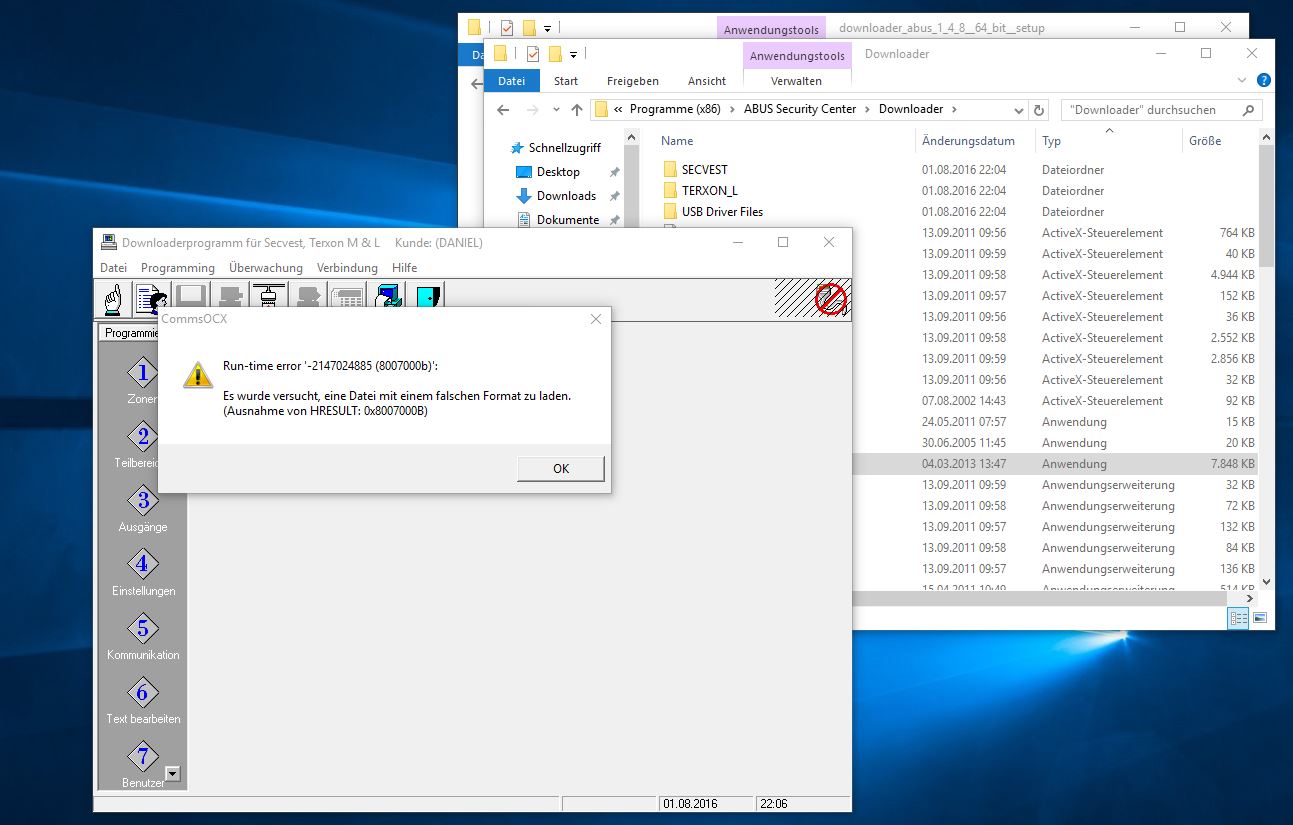Image resolution: width=1293 pixels, height=825 pixels.
Task: Open Einstellungen diamond icon number 4
Action: 142,564
